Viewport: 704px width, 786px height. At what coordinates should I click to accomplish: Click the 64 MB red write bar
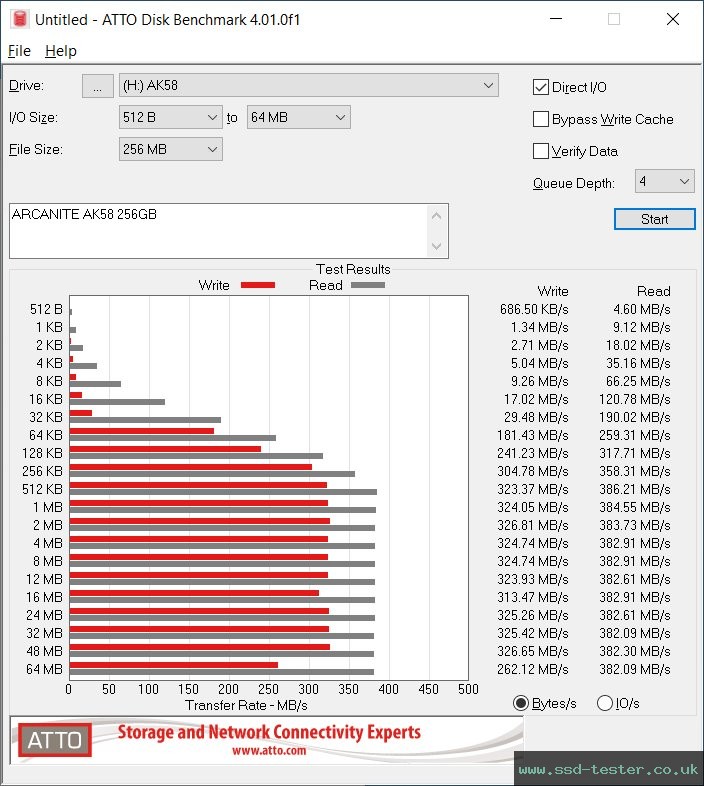173,665
